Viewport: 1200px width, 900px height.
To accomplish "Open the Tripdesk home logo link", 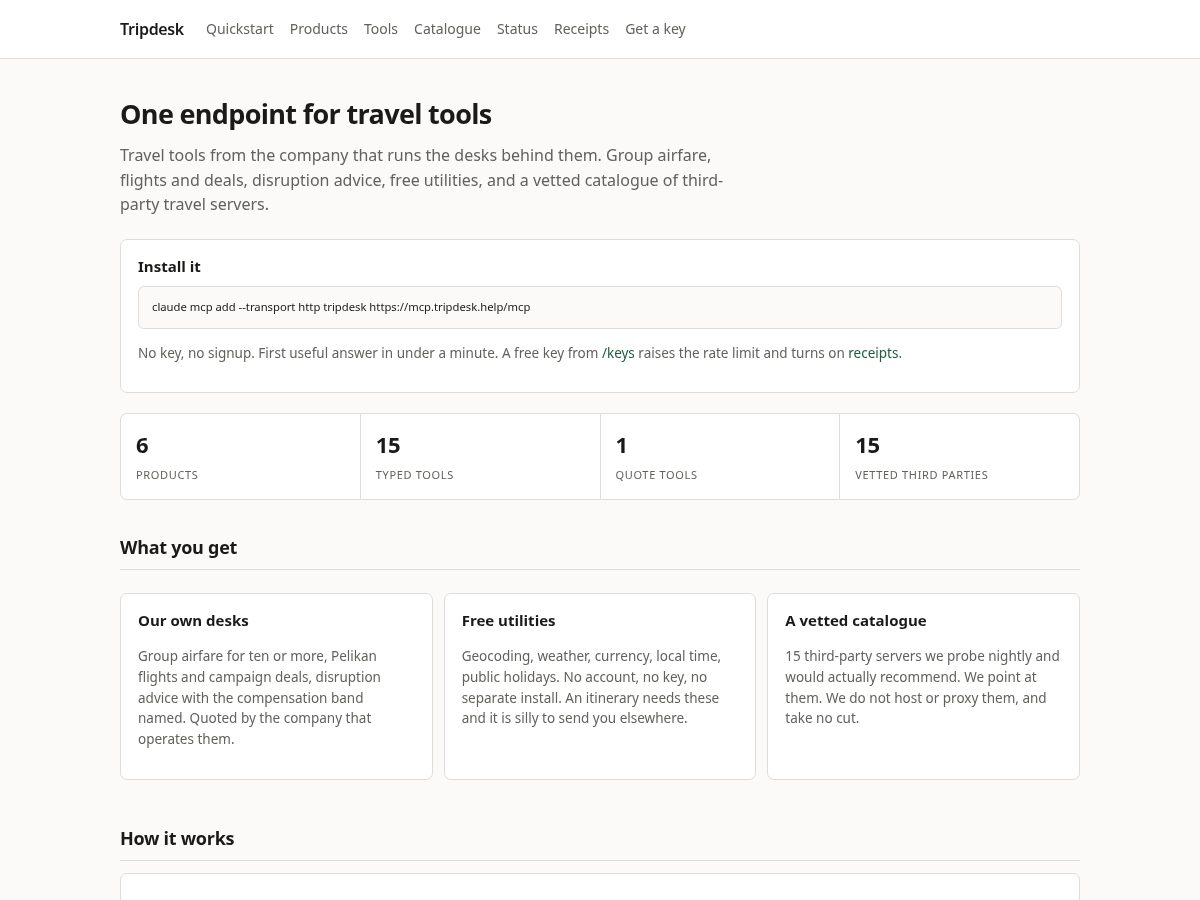I will (x=152, y=29).
